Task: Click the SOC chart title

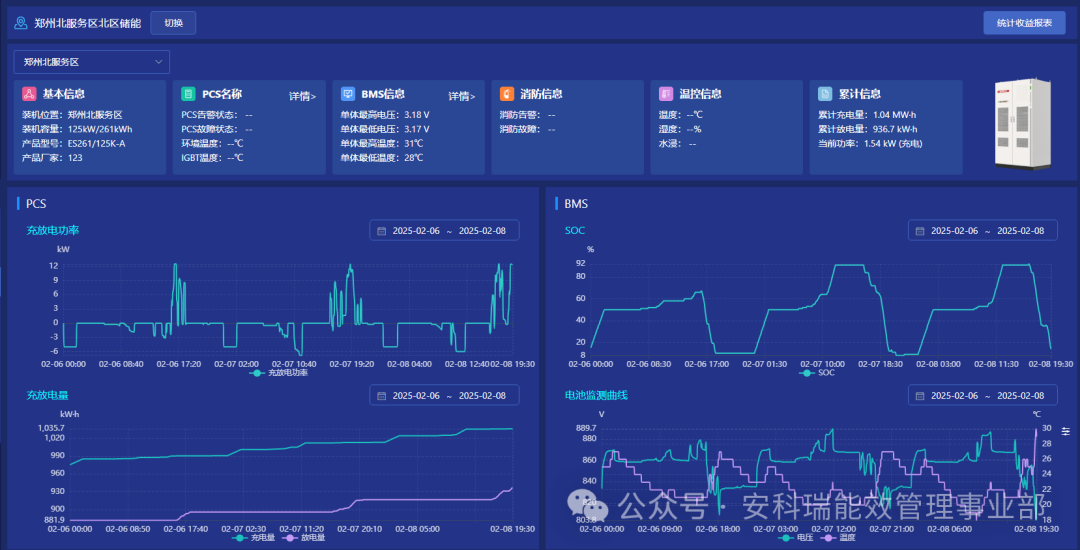Action: click(575, 230)
